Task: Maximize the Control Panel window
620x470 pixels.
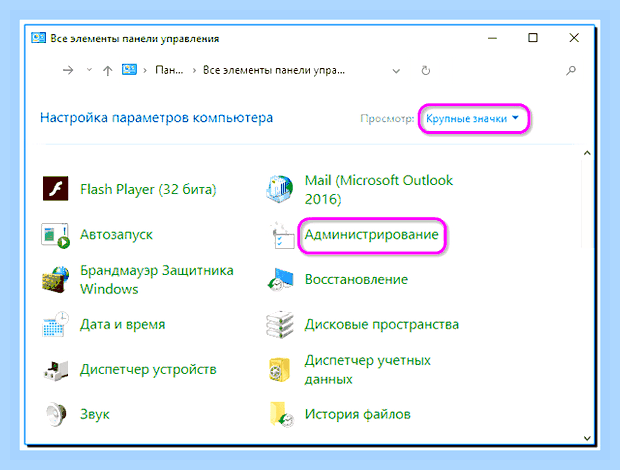Action: point(533,38)
